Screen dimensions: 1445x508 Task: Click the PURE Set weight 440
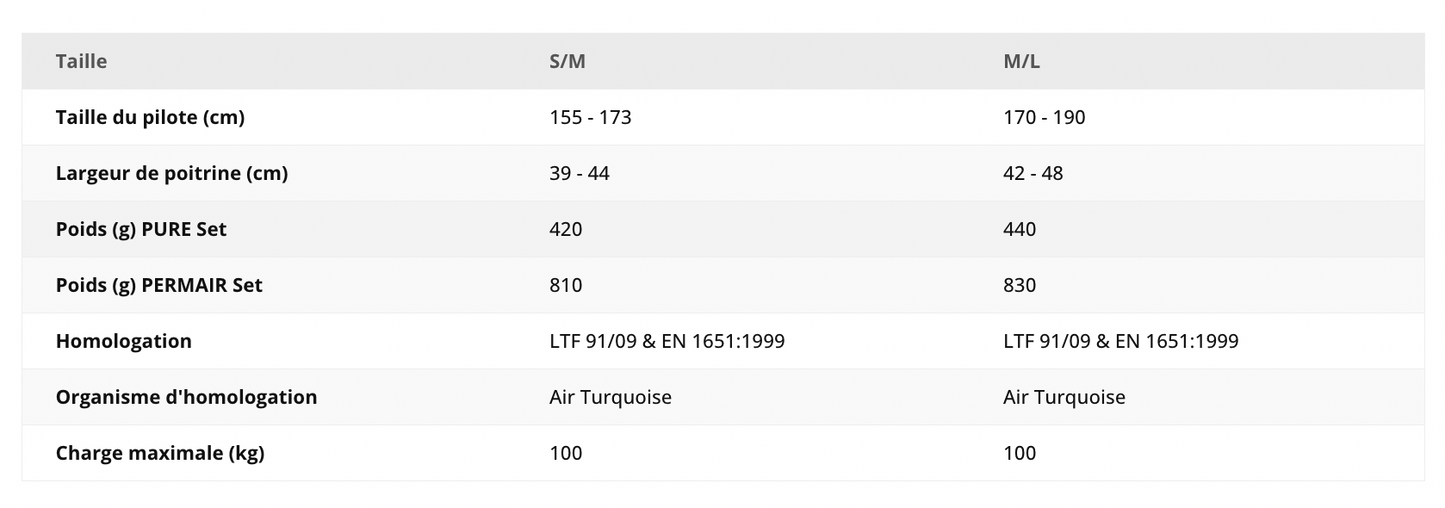point(1019,229)
